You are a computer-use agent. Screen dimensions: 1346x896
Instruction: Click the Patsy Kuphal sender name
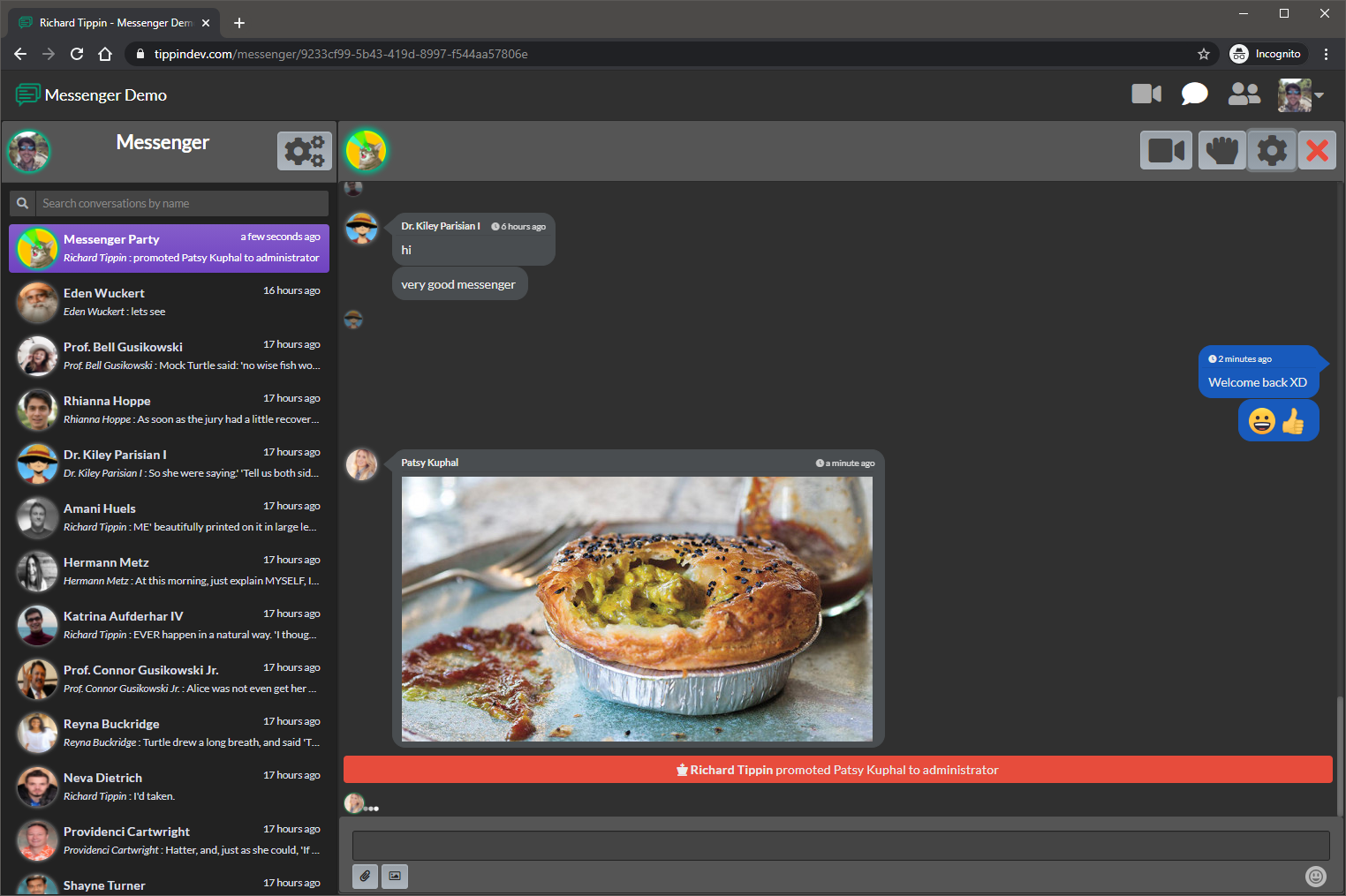tap(430, 463)
